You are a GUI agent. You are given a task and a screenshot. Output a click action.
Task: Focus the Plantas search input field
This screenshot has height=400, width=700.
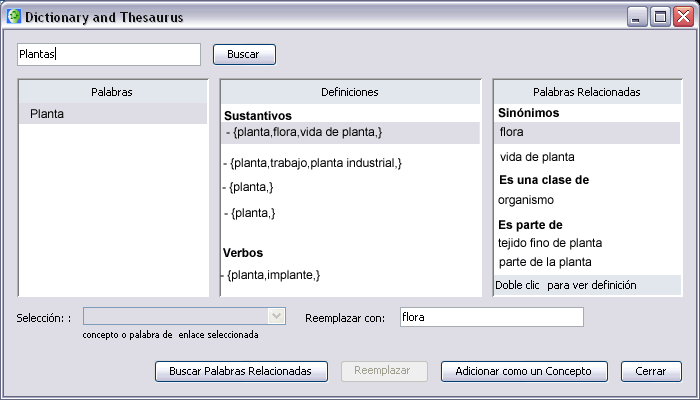109,54
